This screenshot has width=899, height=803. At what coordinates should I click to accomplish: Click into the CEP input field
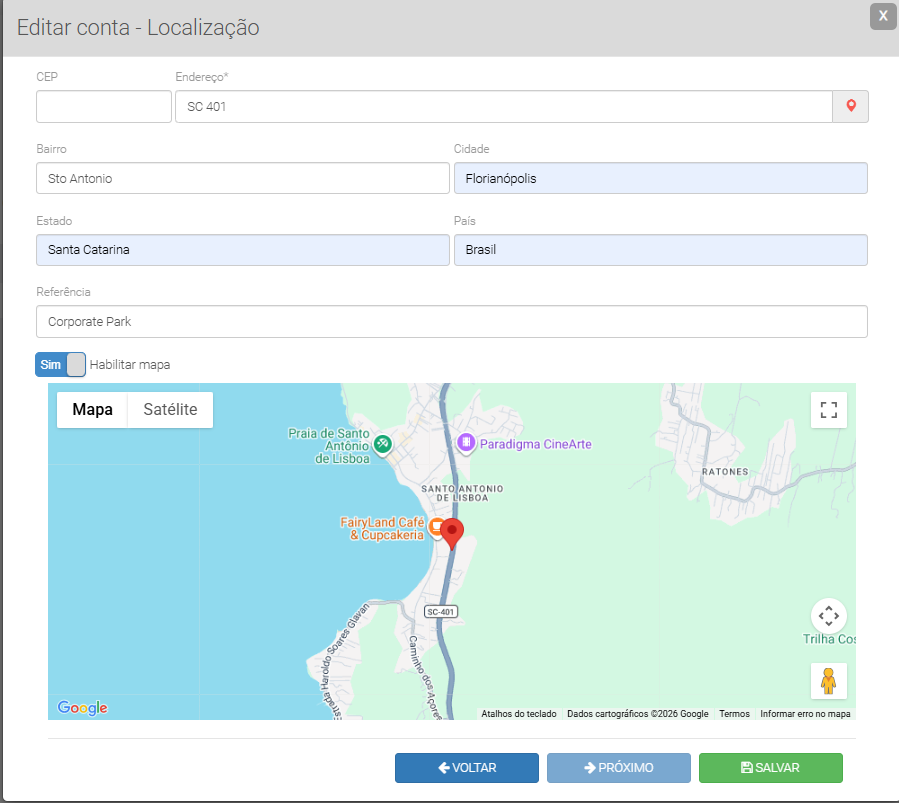(104, 106)
